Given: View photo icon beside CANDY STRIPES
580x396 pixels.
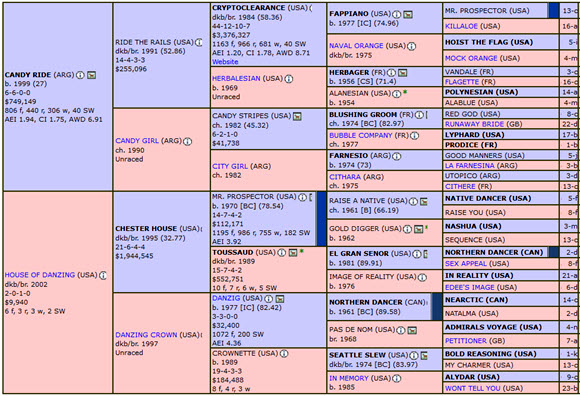Looking at the screenshot, I should 297,116.
